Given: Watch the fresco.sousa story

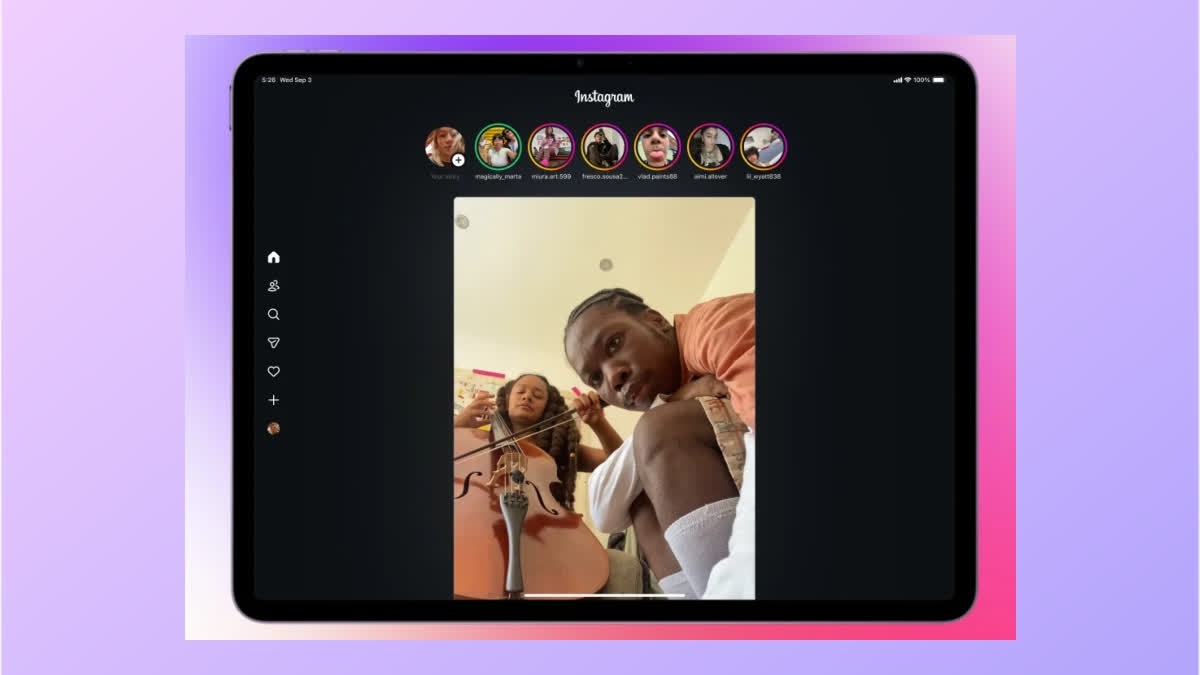Looking at the screenshot, I should [x=604, y=147].
